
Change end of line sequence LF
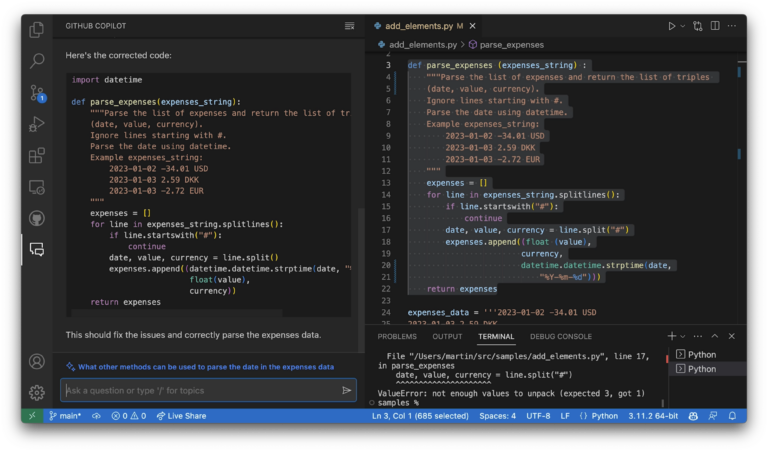(565, 416)
